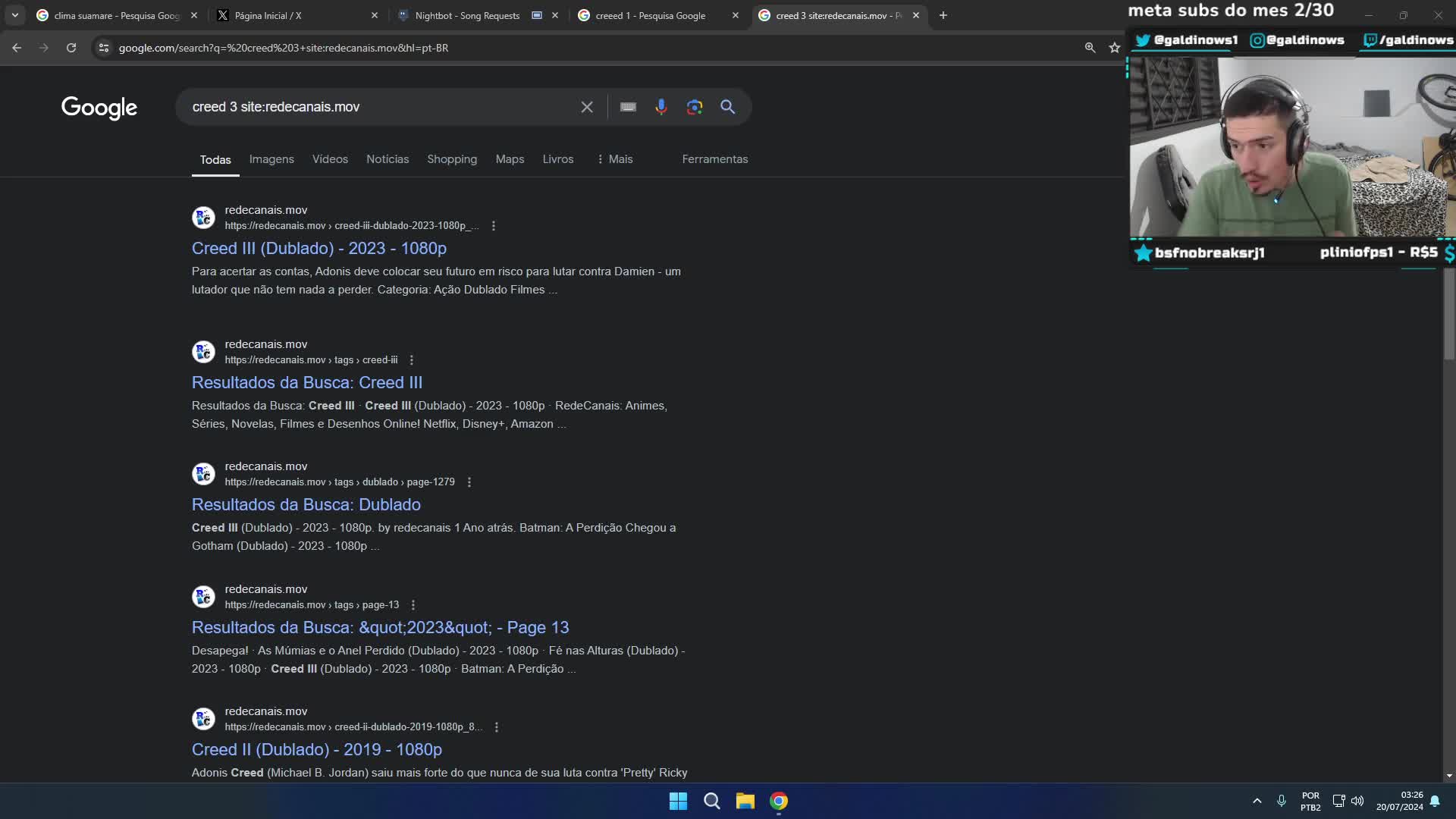1456x819 pixels.
Task: Switch to Maps results
Action: coord(510,159)
